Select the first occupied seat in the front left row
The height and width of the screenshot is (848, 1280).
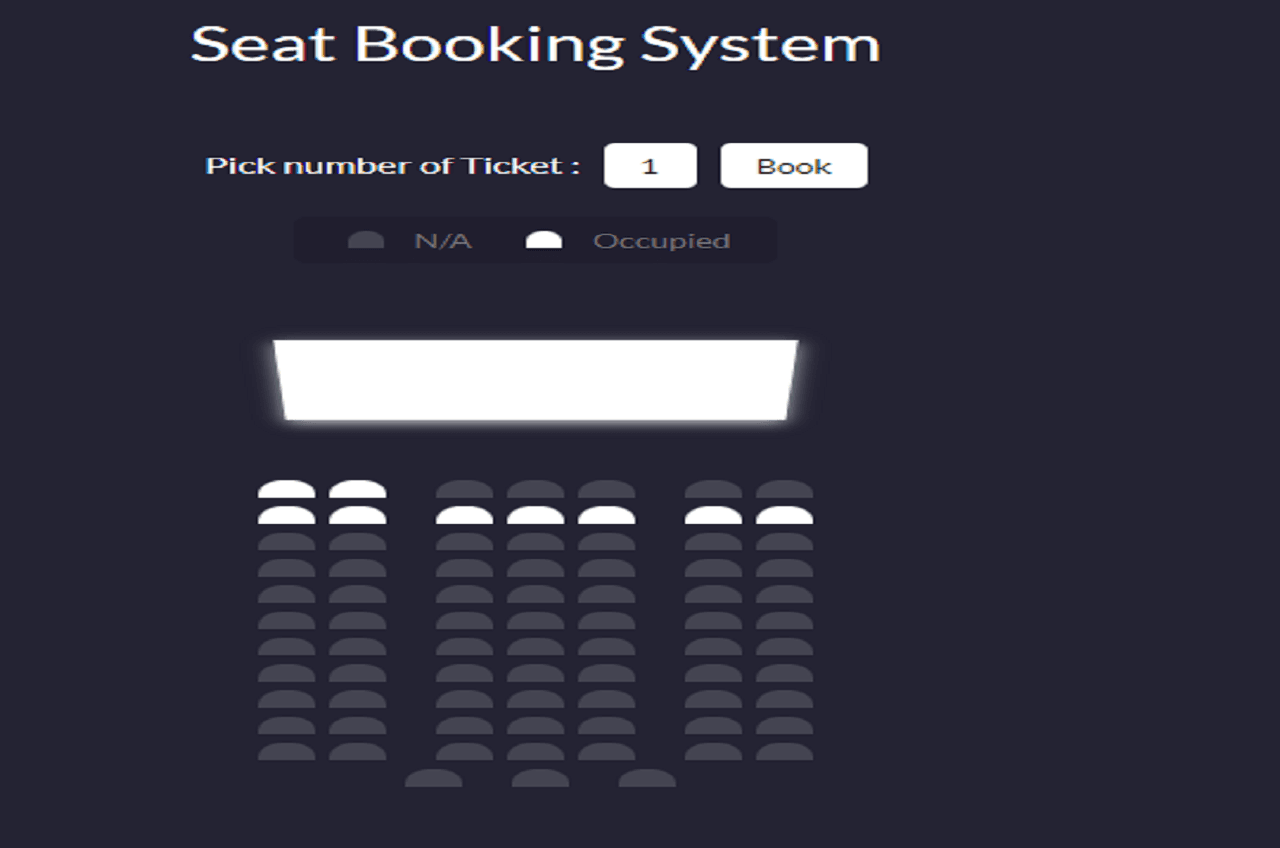click(285, 489)
